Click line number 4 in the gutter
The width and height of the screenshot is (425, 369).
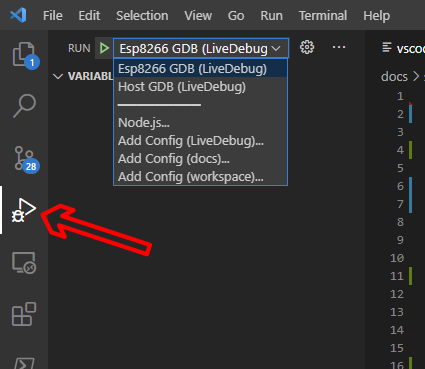400,150
